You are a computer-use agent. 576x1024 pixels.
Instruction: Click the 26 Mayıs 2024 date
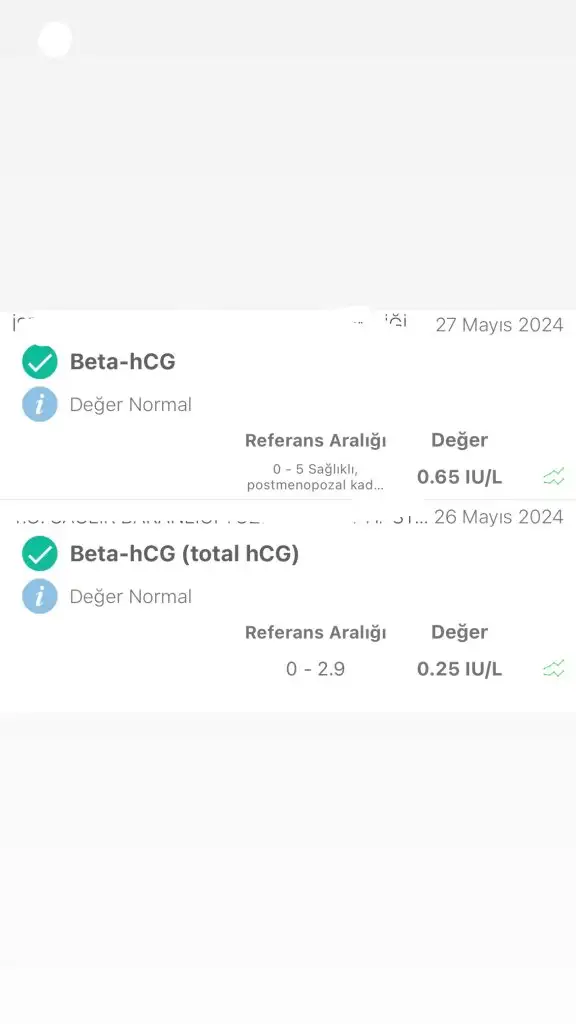pyautogui.click(x=498, y=517)
